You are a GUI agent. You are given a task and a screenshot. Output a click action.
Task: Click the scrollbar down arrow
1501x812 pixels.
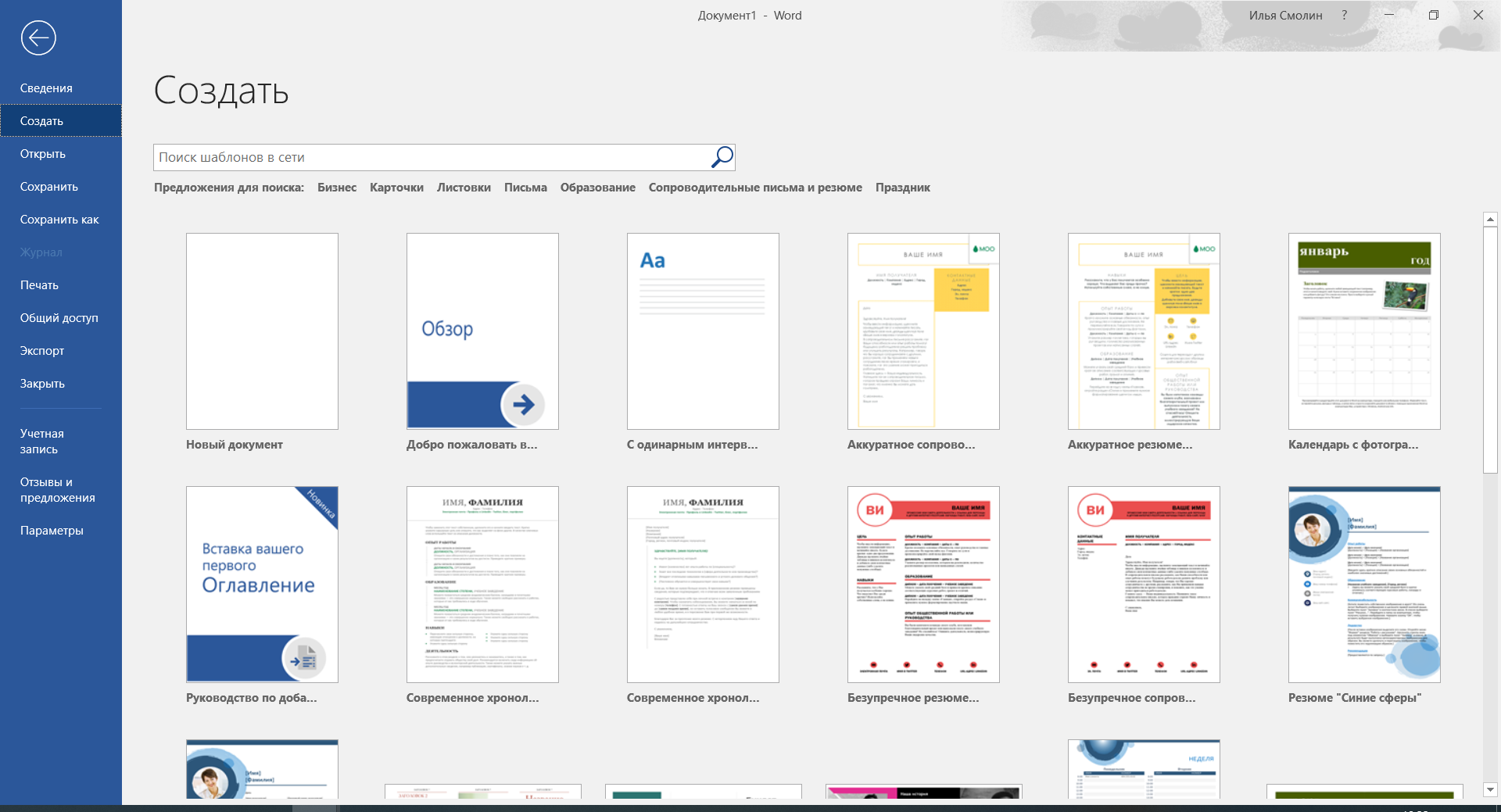tap(1489, 789)
